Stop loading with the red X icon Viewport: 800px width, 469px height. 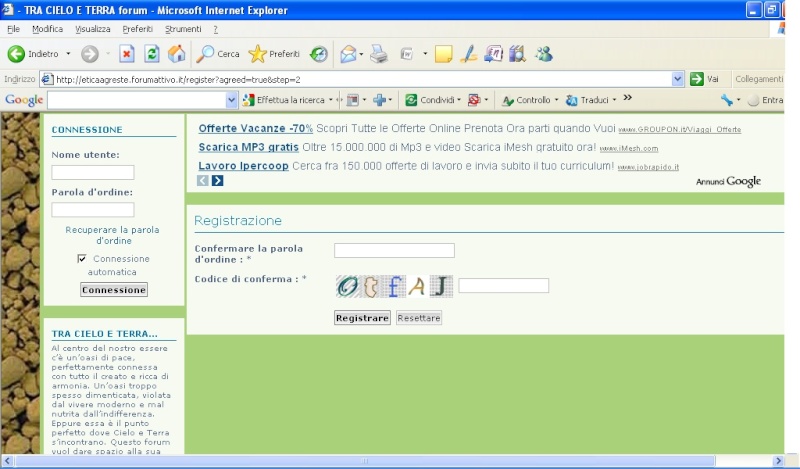coord(127,54)
